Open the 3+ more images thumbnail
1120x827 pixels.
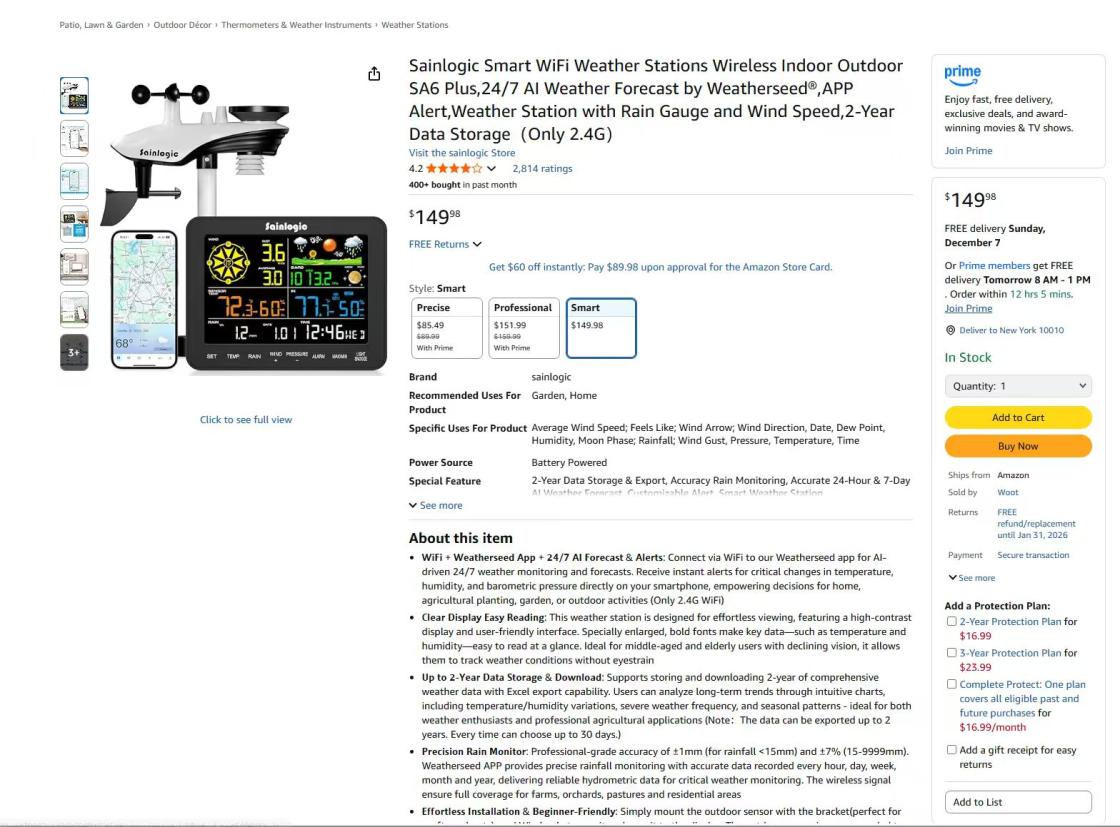click(x=74, y=353)
